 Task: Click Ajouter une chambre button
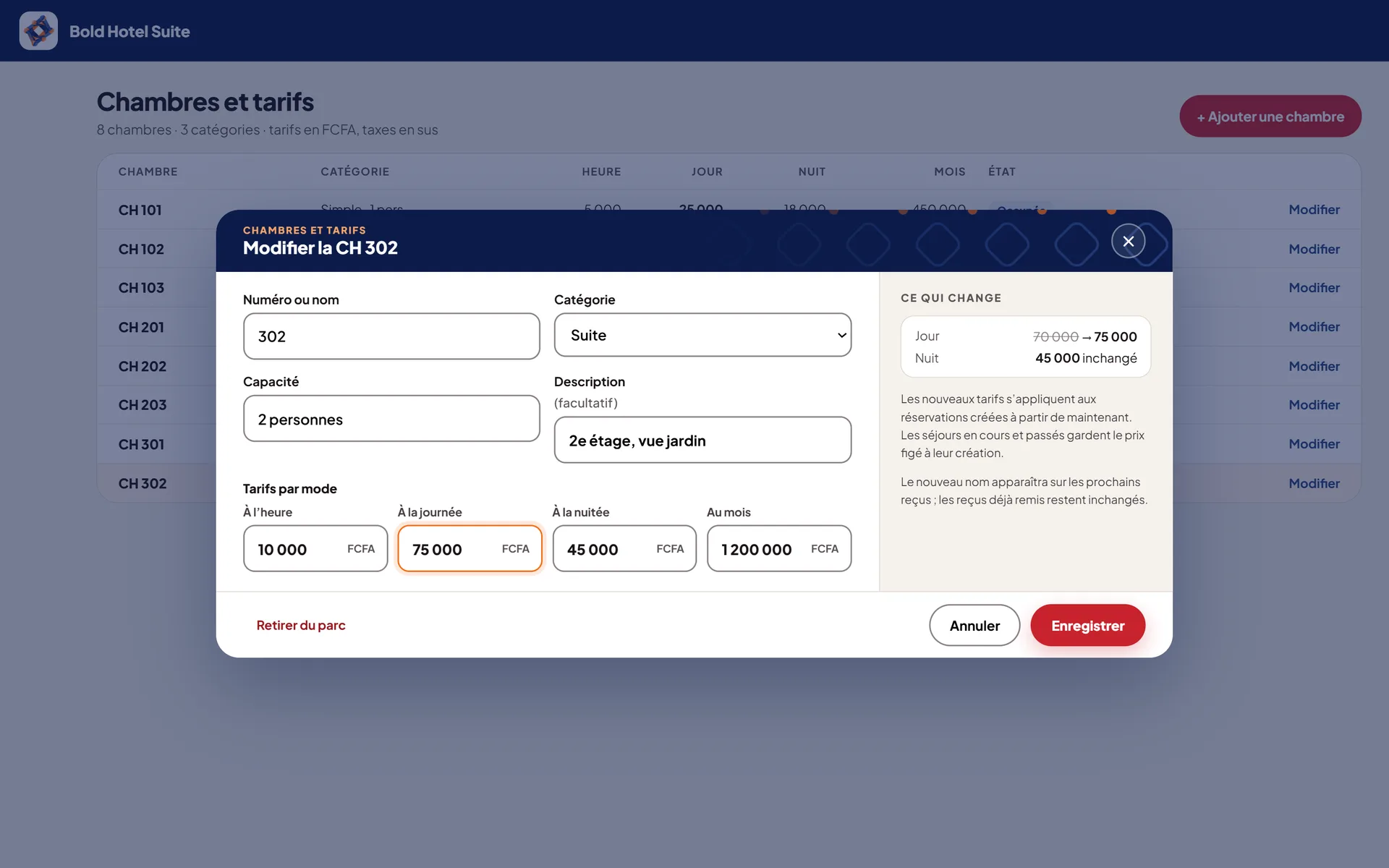(x=1270, y=116)
